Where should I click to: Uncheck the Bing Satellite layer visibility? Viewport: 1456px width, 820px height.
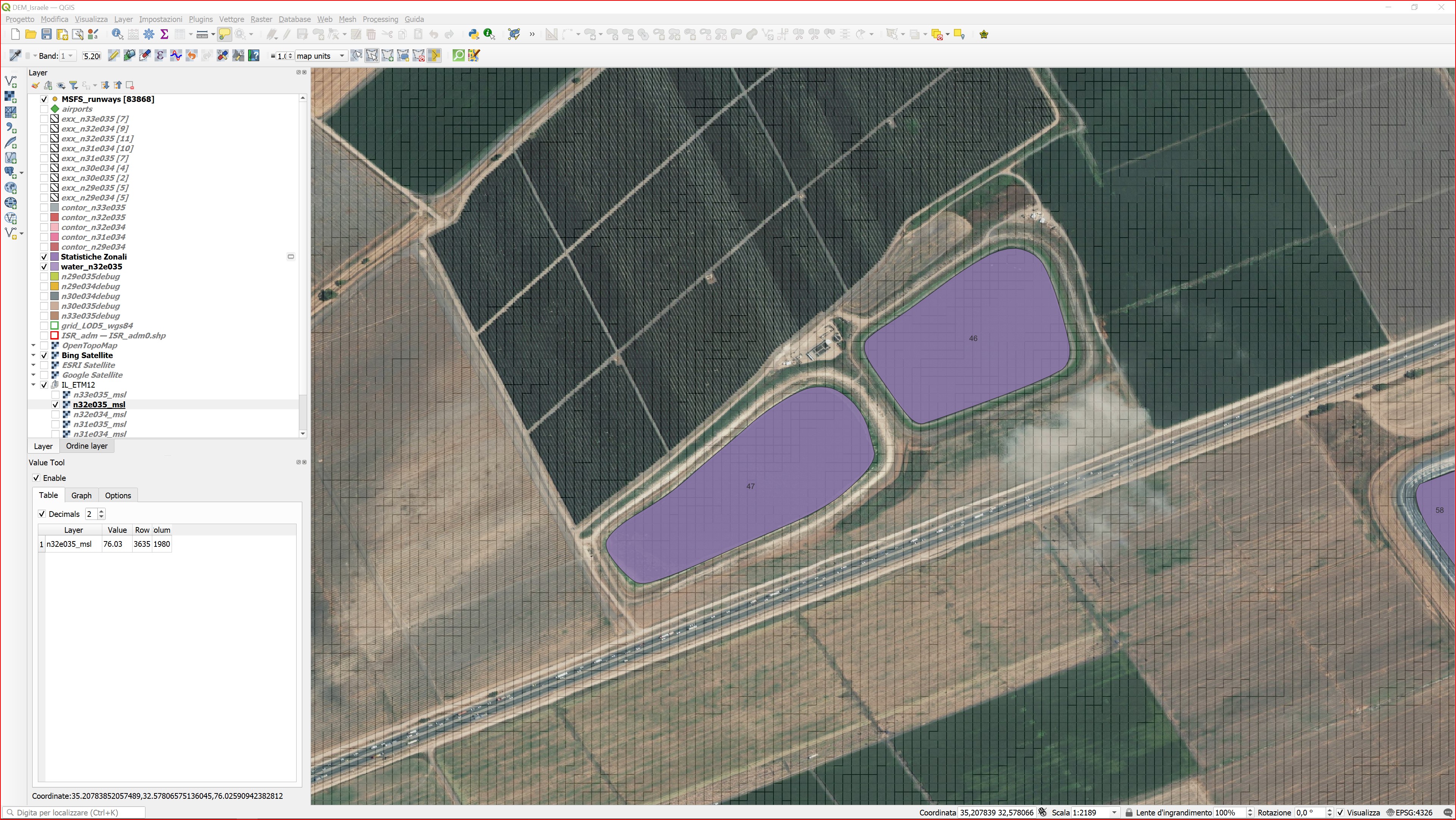pyautogui.click(x=44, y=355)
